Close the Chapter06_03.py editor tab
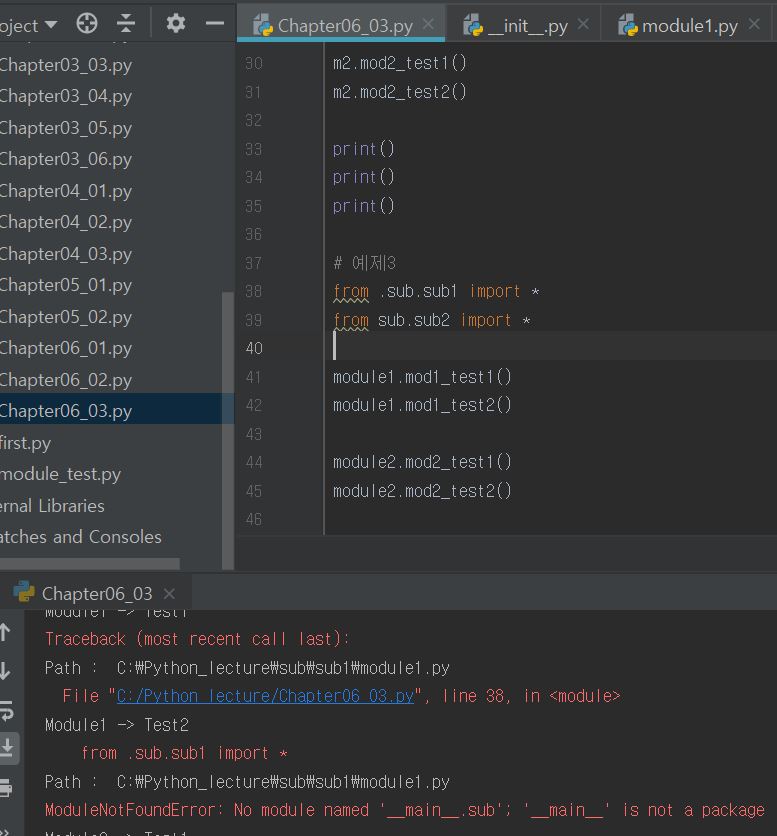The height and width of the screenshot is (836, 777). (429, 25)
